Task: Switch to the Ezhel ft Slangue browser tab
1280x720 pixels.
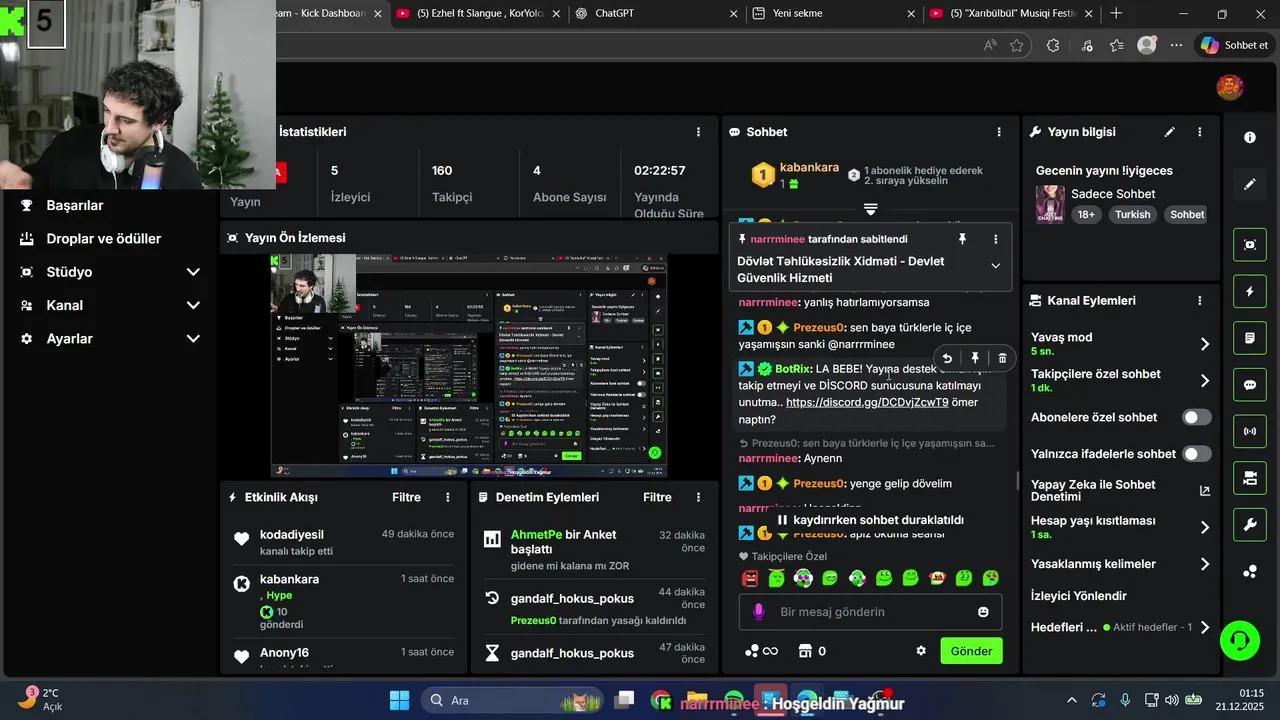Action: click(x=479, y=14)
